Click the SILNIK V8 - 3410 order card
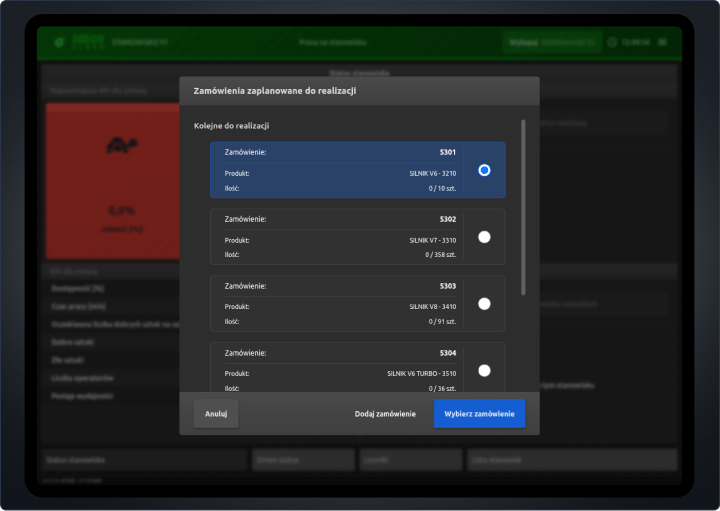Screen dimensions: 720x511 (x=340, y=304)
